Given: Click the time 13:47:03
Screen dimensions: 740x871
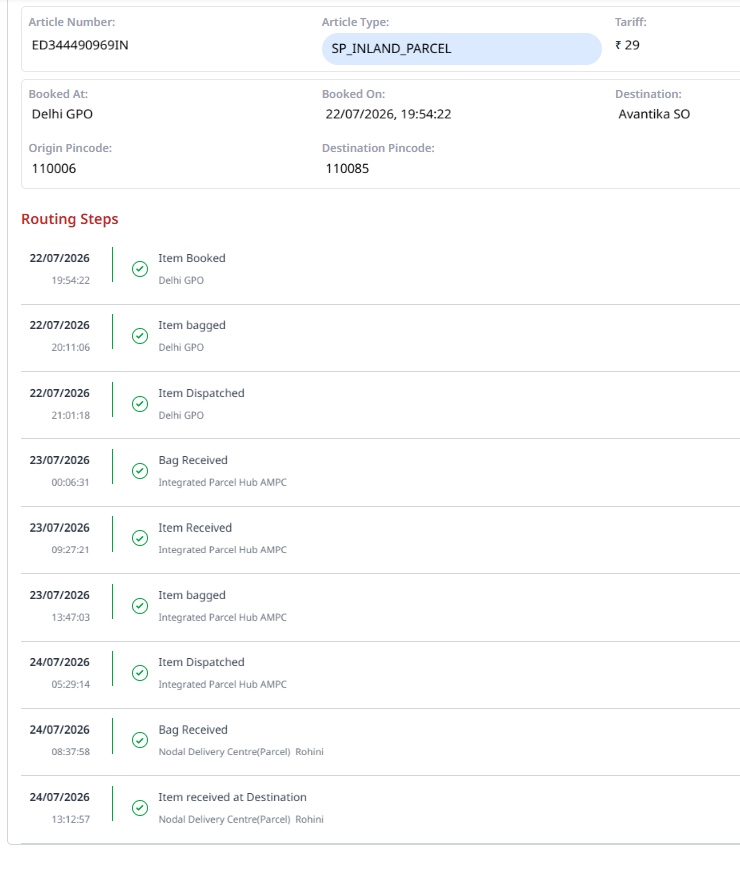Looking at the screenshot, I should pyautogui.click(x=71, y=618).
